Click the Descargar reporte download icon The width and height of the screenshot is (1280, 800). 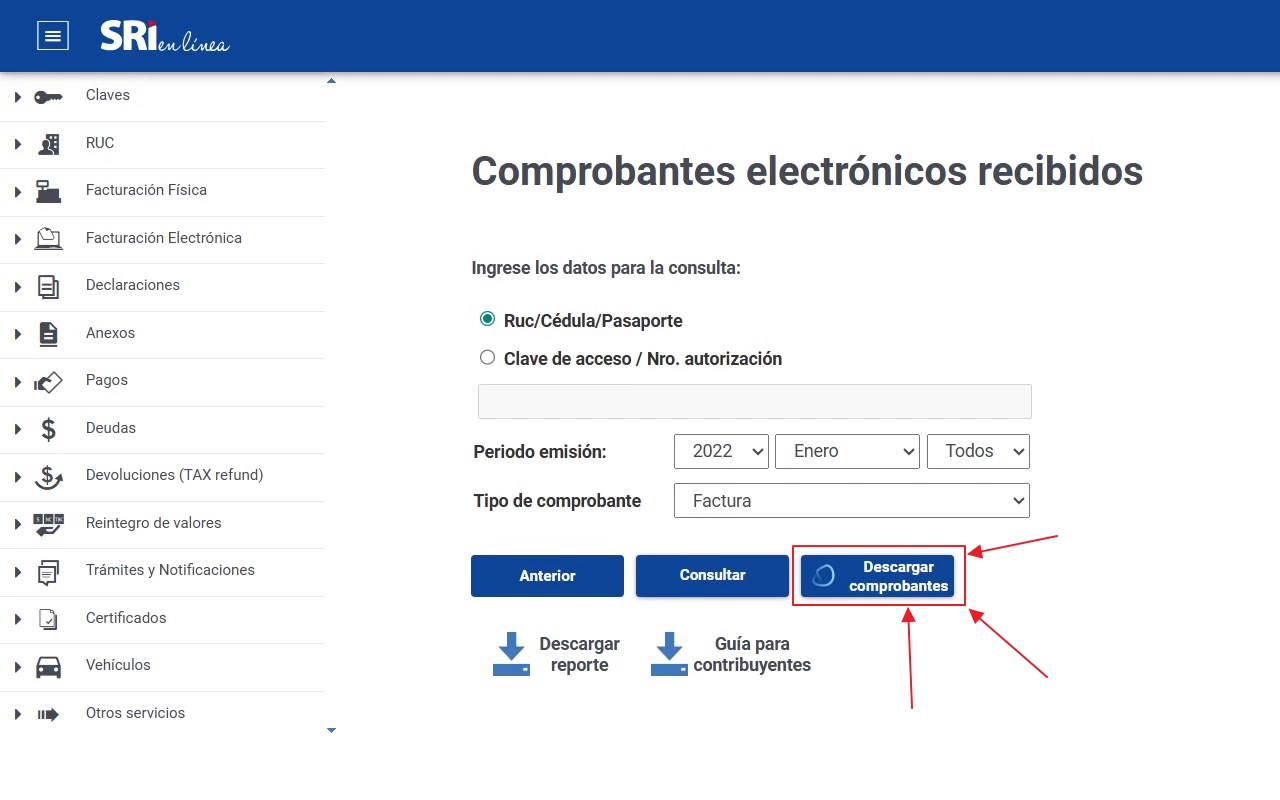pyautogui.click(x=511, y=654)
